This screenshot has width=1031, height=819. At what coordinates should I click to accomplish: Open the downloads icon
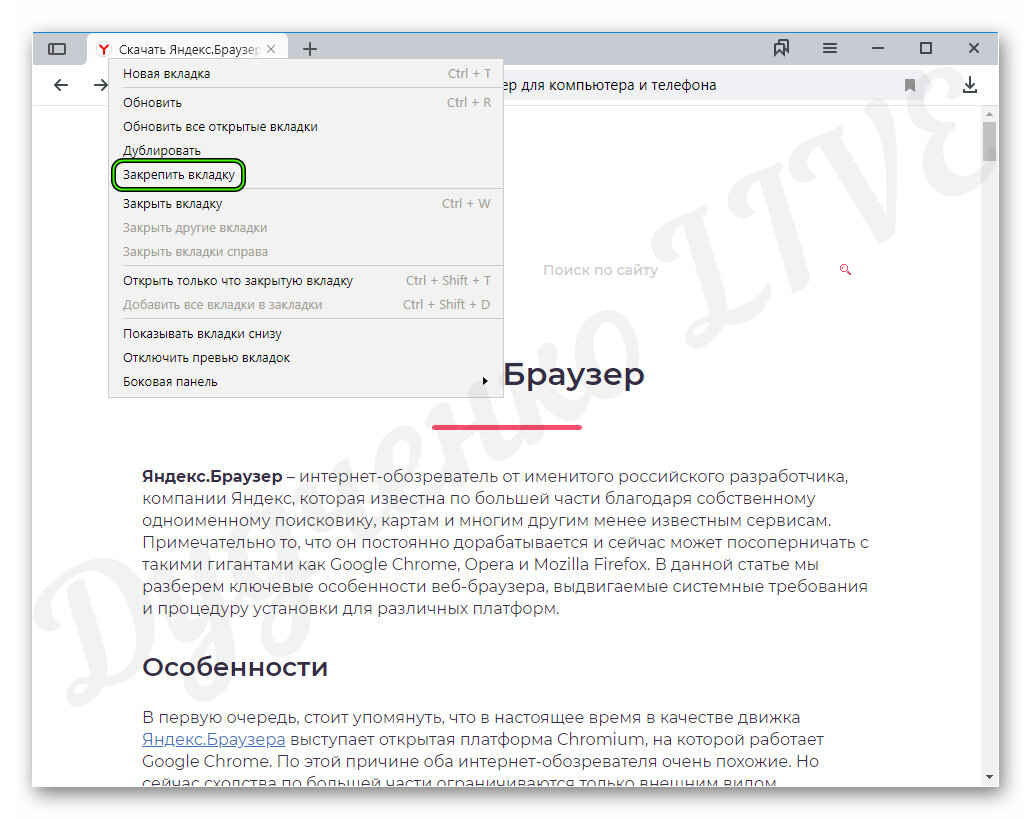click(970, 85)
